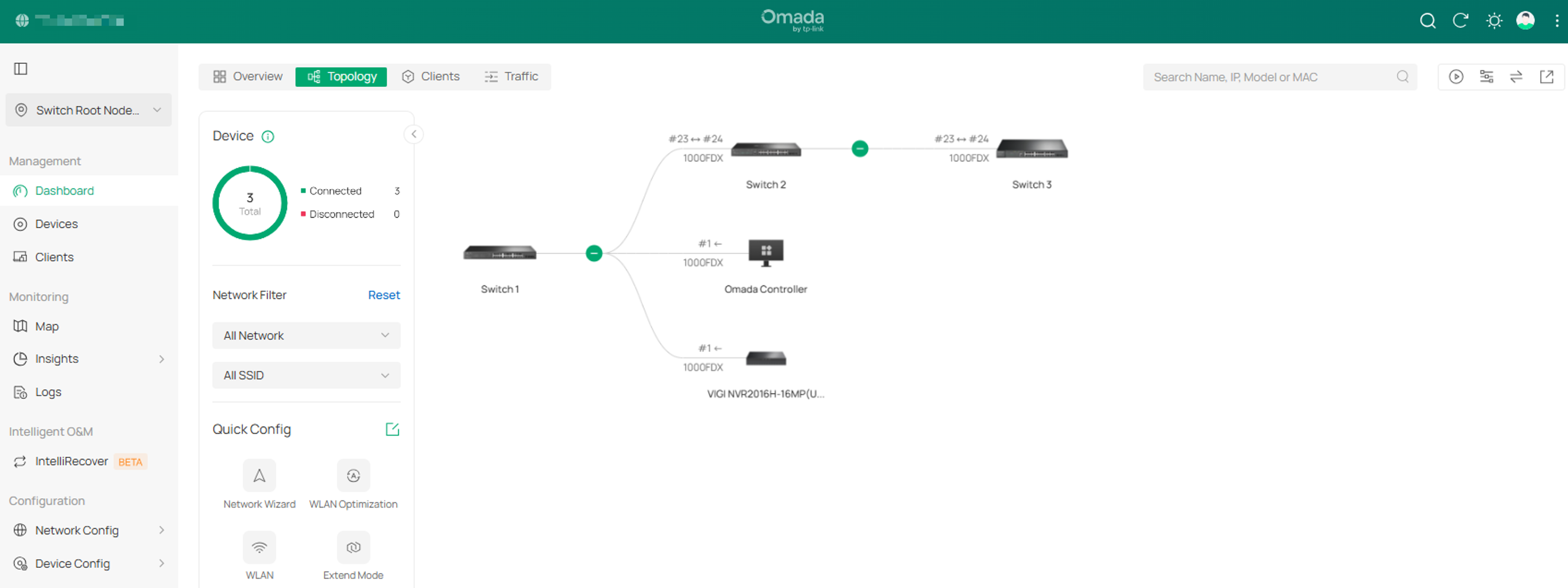Select the Topology tab
Viewport: 1568px width, 588px height.
(x=342, y=77)
